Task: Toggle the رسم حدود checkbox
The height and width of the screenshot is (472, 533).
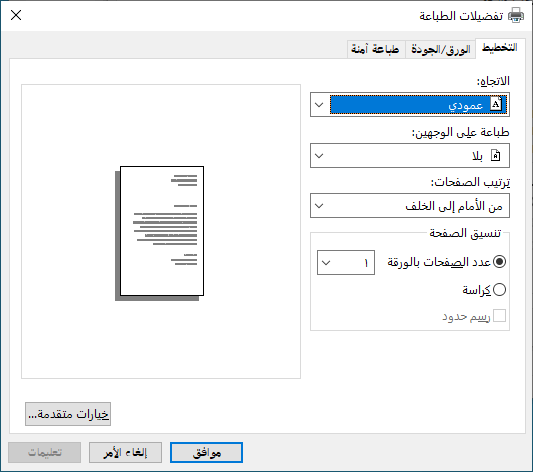Action: click(499, 316)
